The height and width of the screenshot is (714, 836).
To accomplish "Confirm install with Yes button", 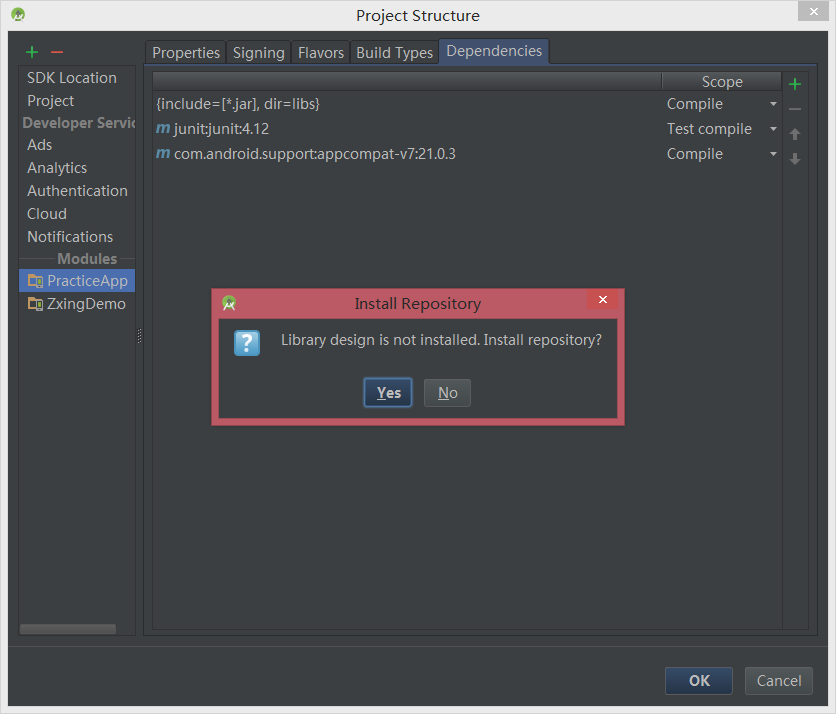I will click(x=388, y=392).
